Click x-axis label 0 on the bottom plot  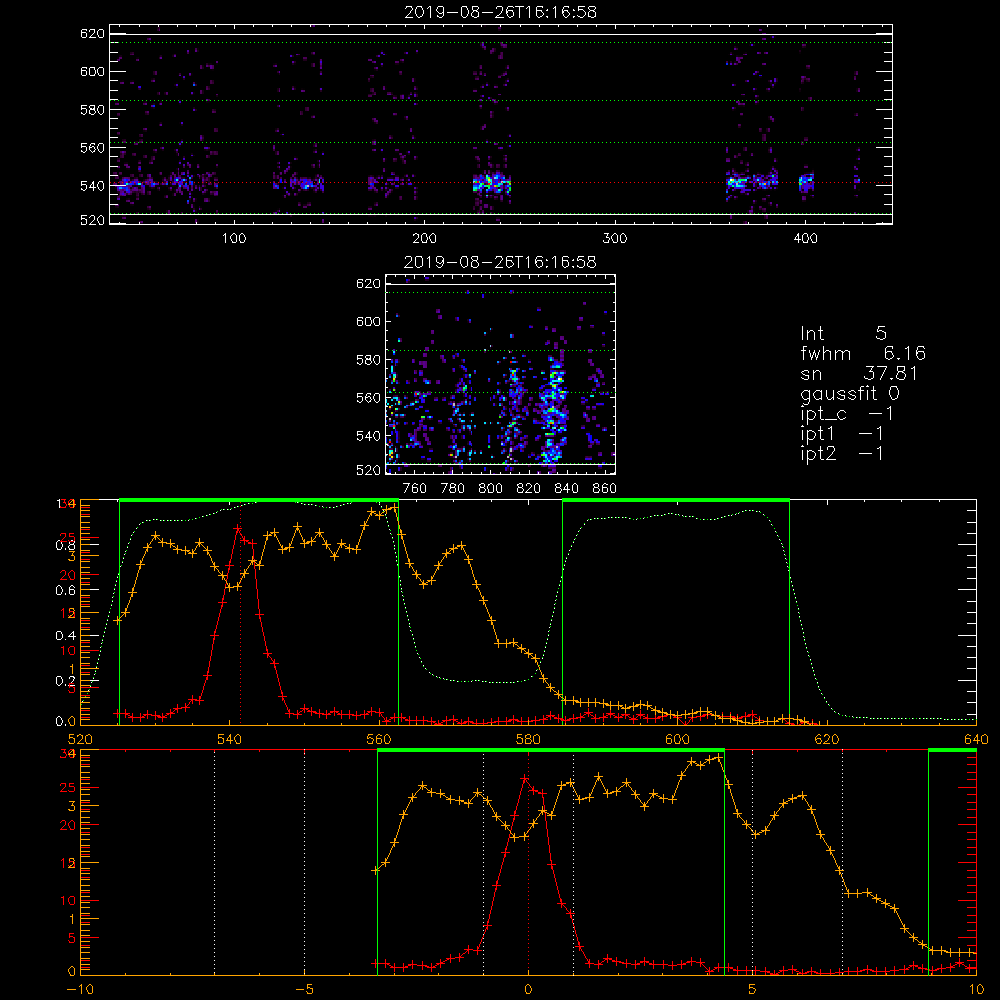tap(528, 989)
